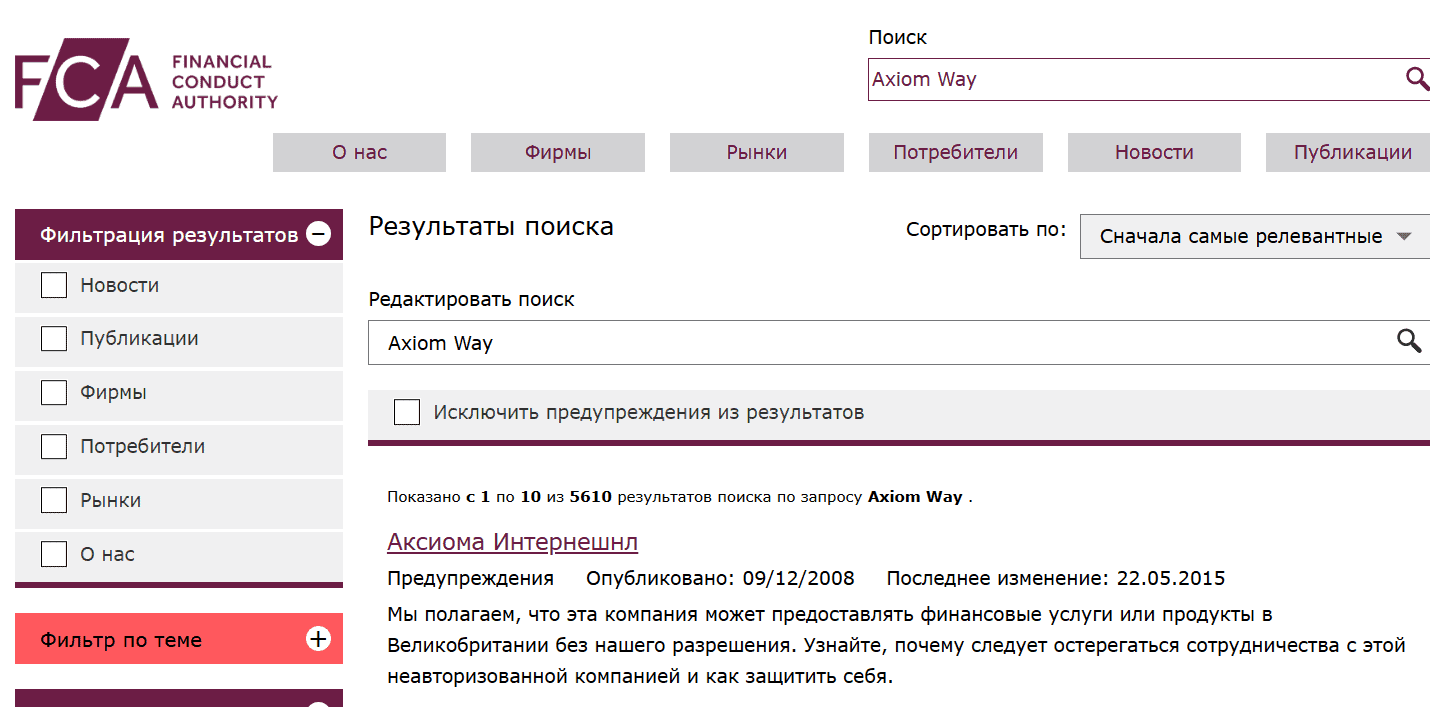This screenshot has width=1430, height=707.
Task: Open the Новости navigation menu
Action: [1153, 152]
